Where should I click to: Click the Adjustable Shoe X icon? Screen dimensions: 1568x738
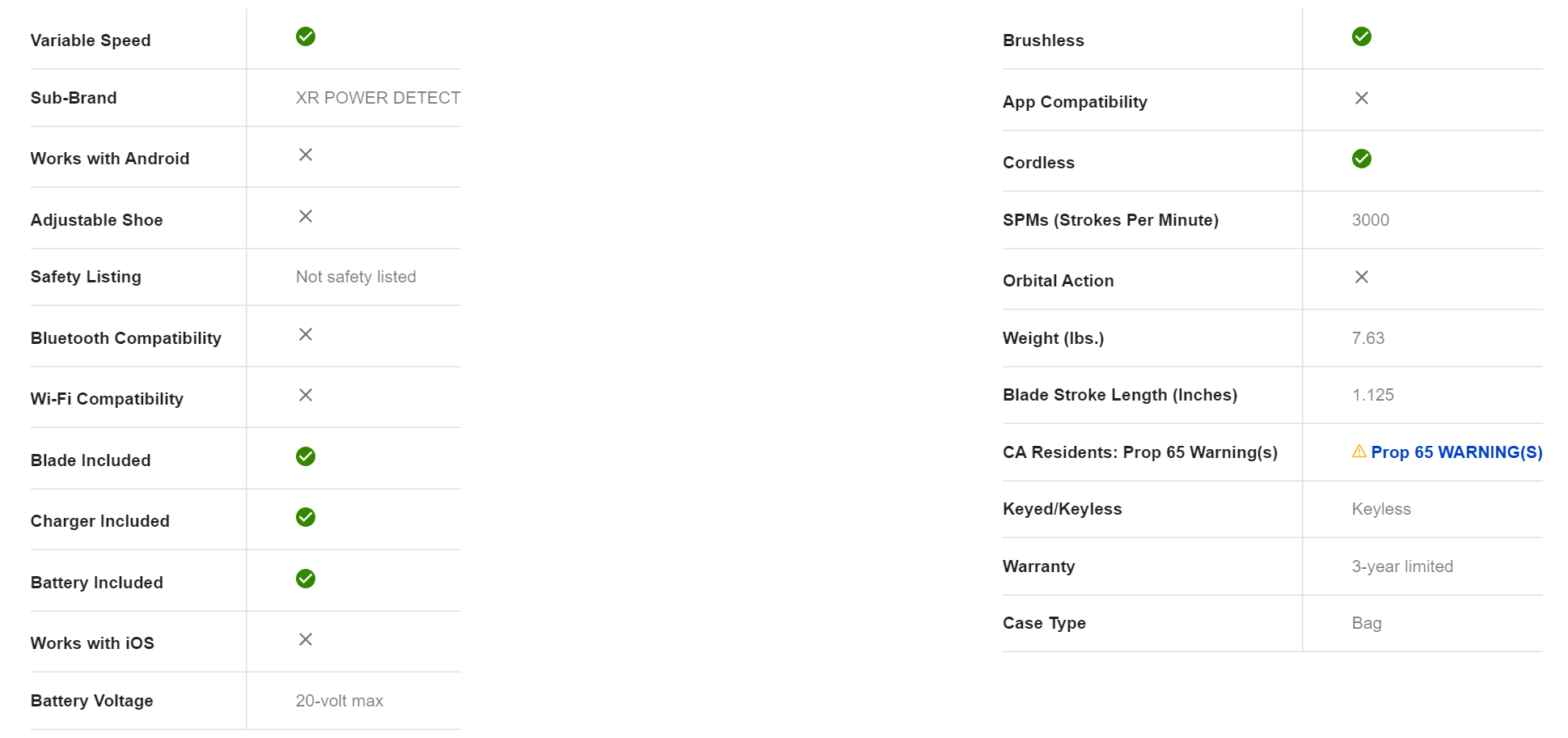[x=306, y=216]
